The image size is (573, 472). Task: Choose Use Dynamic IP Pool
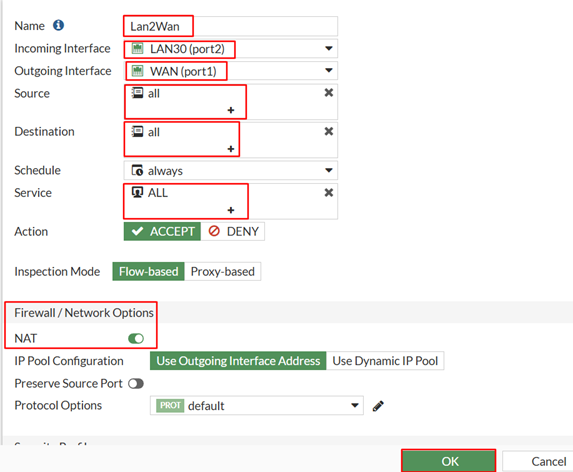point(385,361)
